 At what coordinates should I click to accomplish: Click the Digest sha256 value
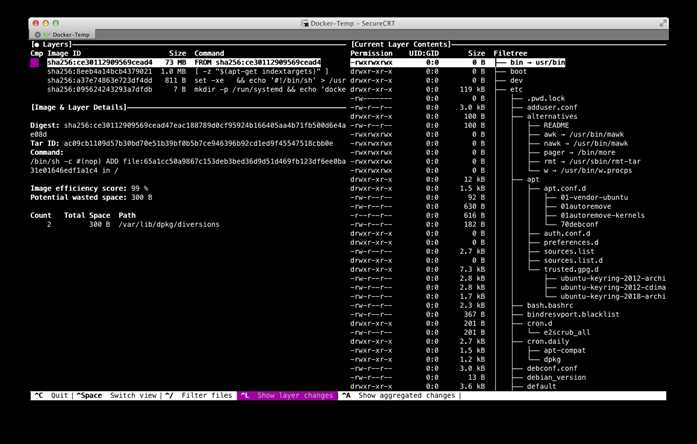pyautogui.click(x=188, y=130)
